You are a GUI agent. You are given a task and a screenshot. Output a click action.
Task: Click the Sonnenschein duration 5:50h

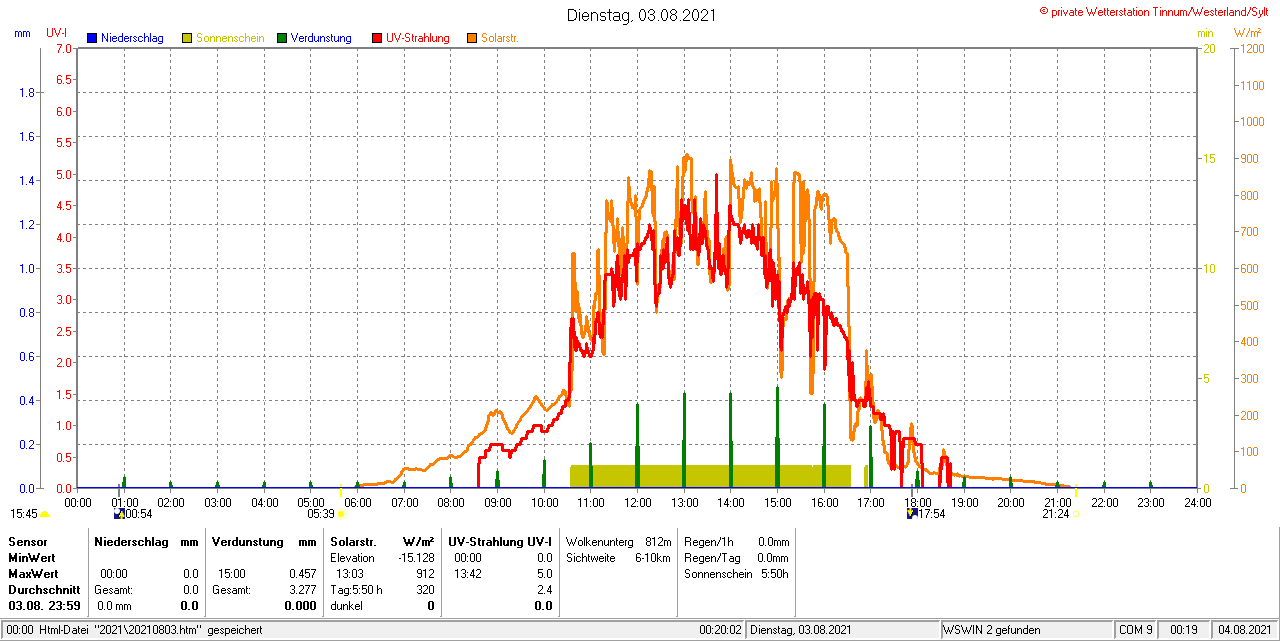774,573
